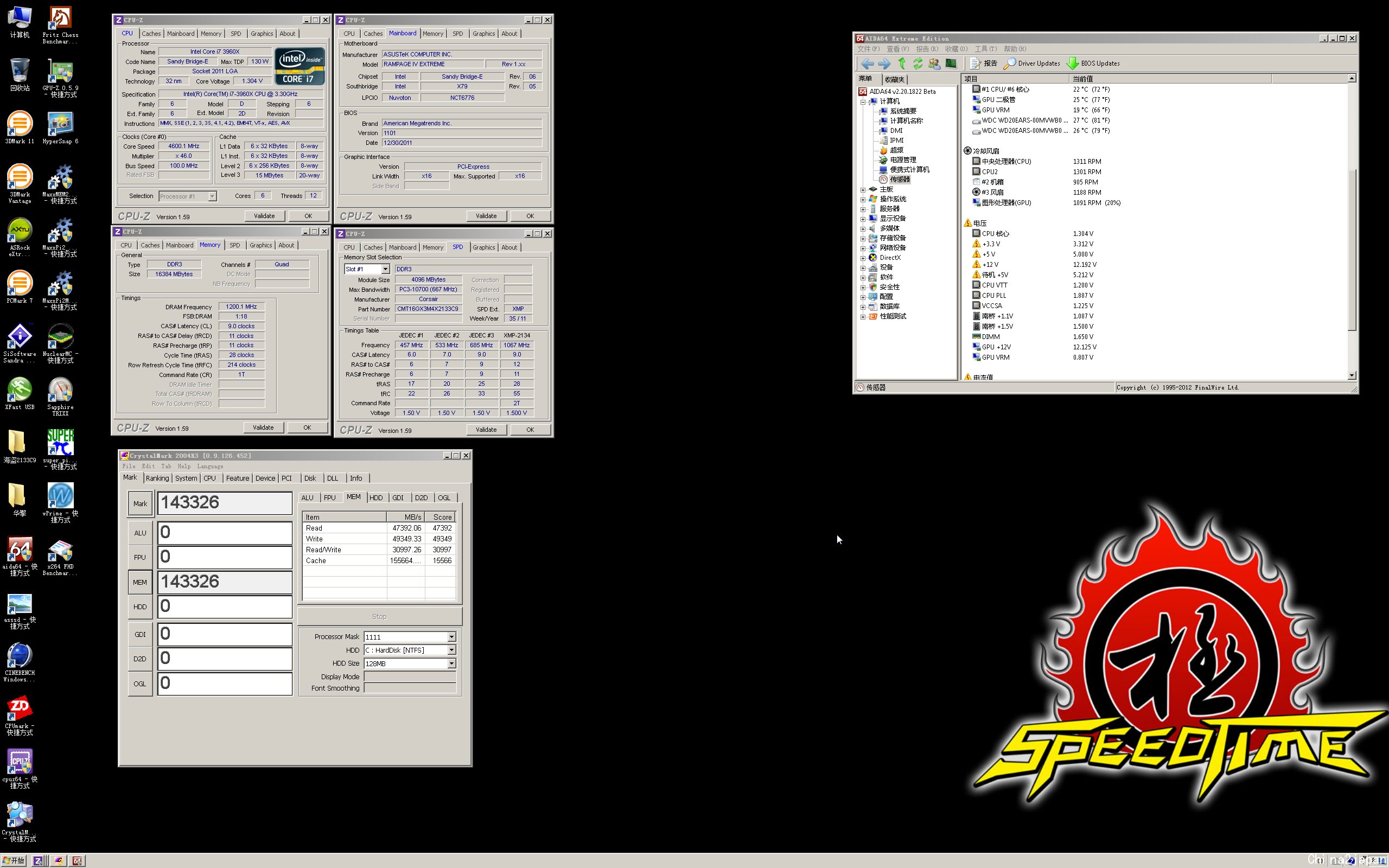The image size is (1389, 868).
Task: Open AIDA64 users management toolbar icon
Action: click(x=934, y=63)
